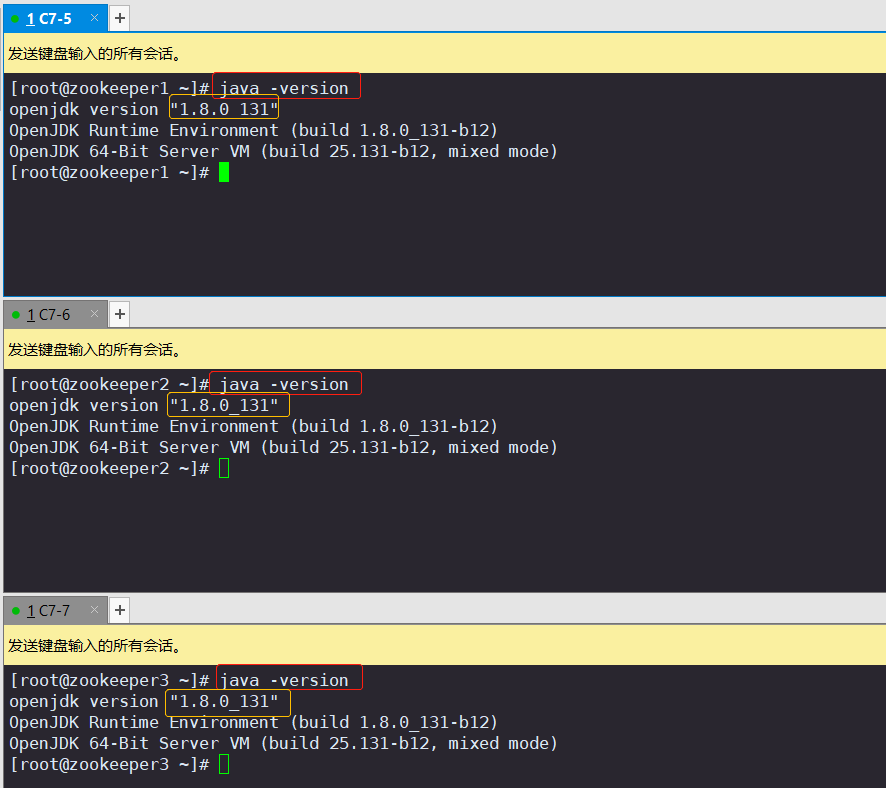Close the C7-6 session tab
The width and height of the screenshot is (886, 788).
click(x=94, y=314)
